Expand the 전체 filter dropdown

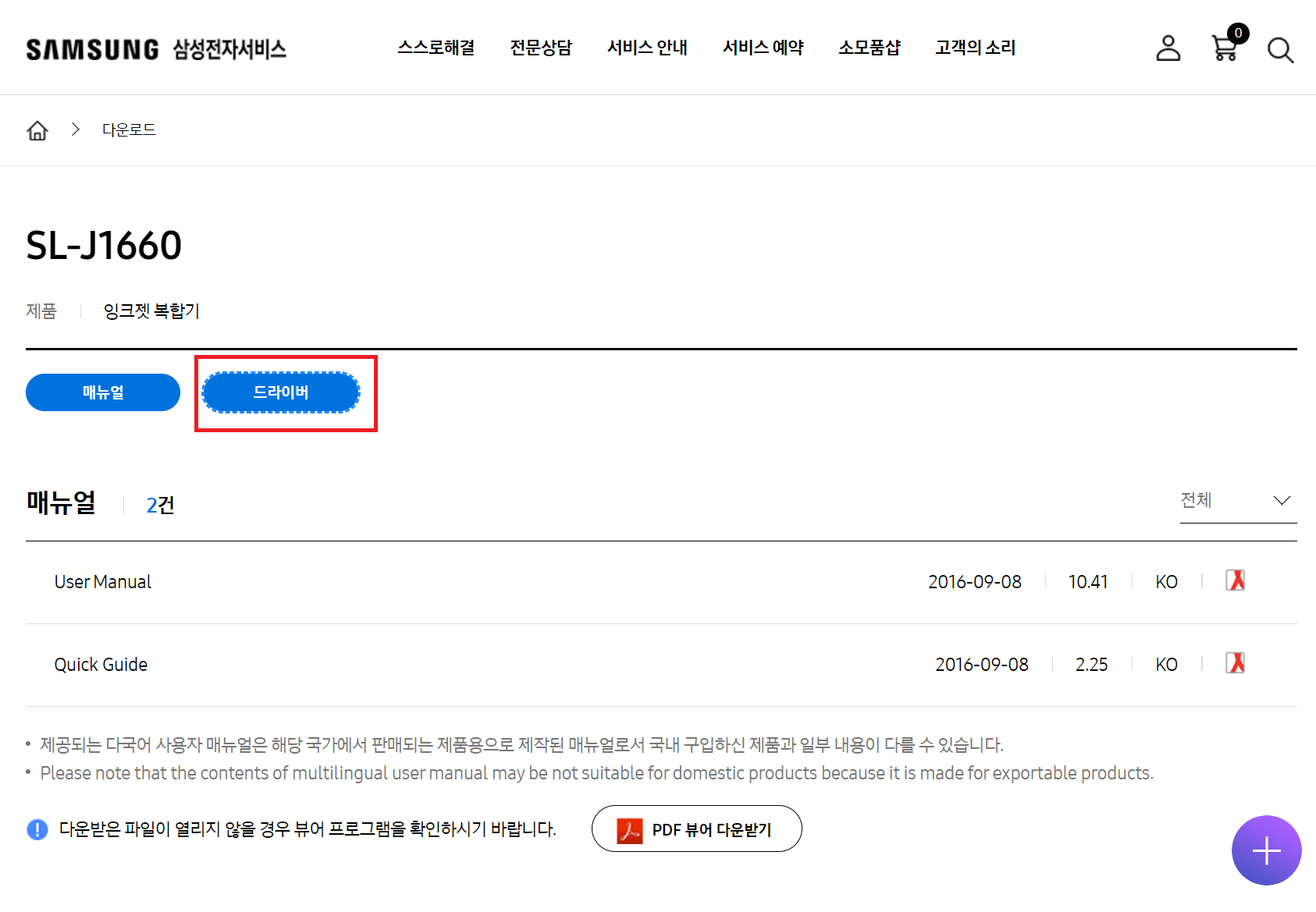pos(1237,500)
